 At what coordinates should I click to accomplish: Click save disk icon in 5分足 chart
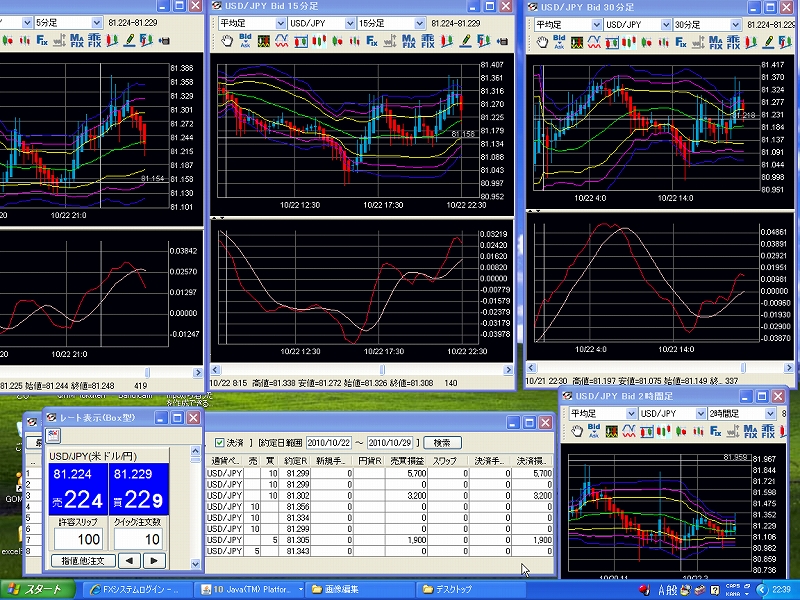point(164,40)
